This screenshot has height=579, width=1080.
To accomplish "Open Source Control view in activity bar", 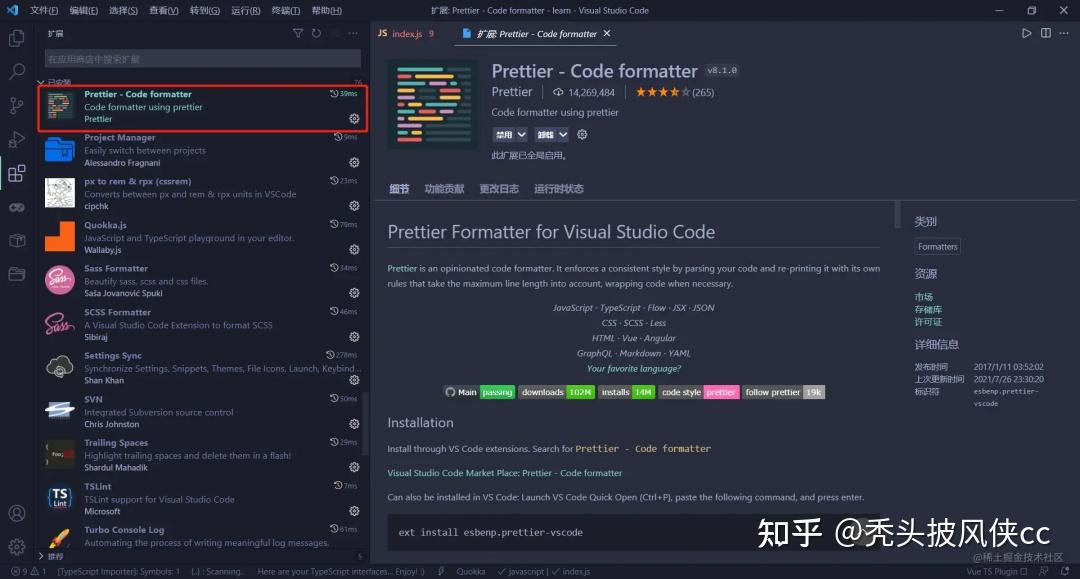I will (x=17, y=105).
